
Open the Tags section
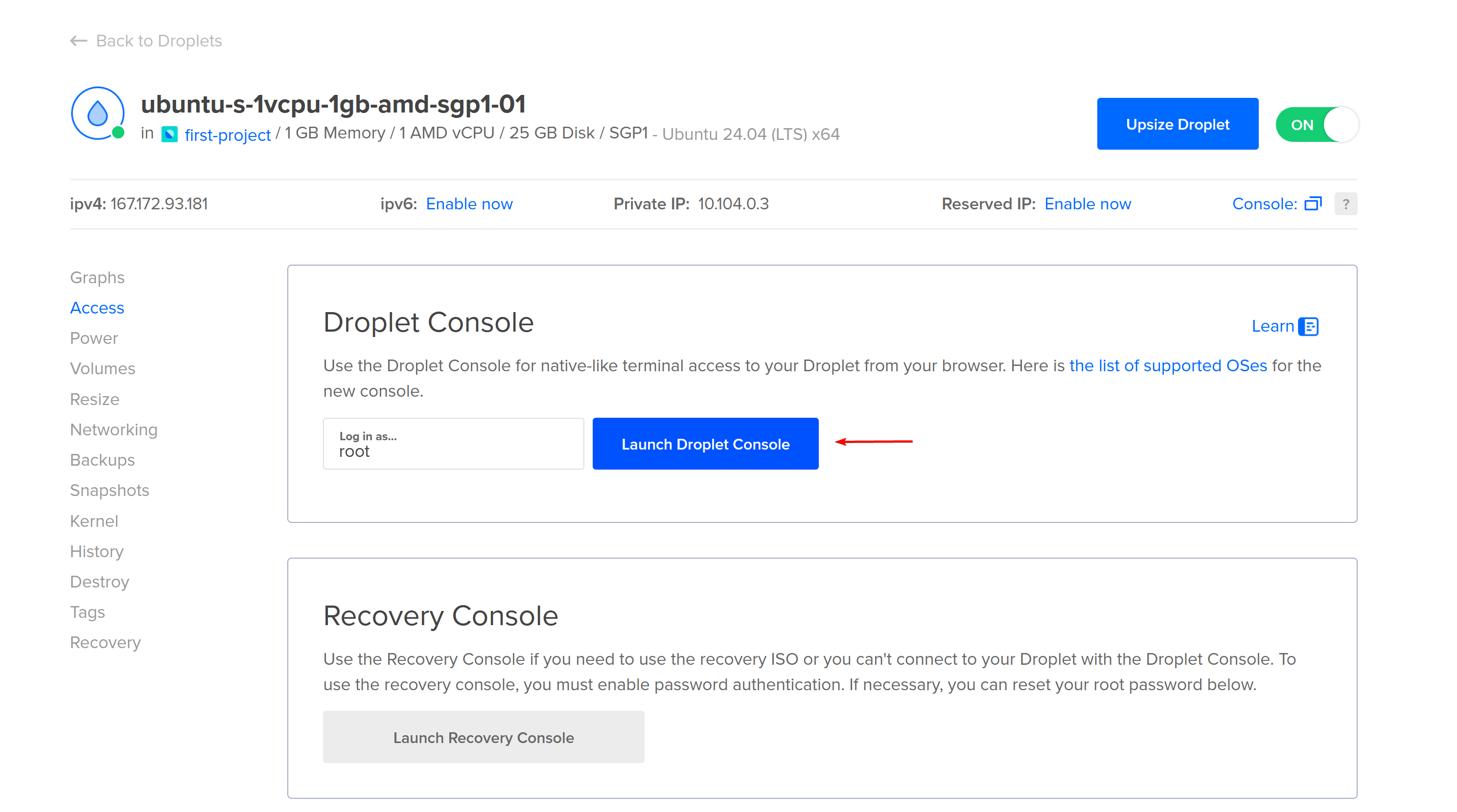coord(88,612)
